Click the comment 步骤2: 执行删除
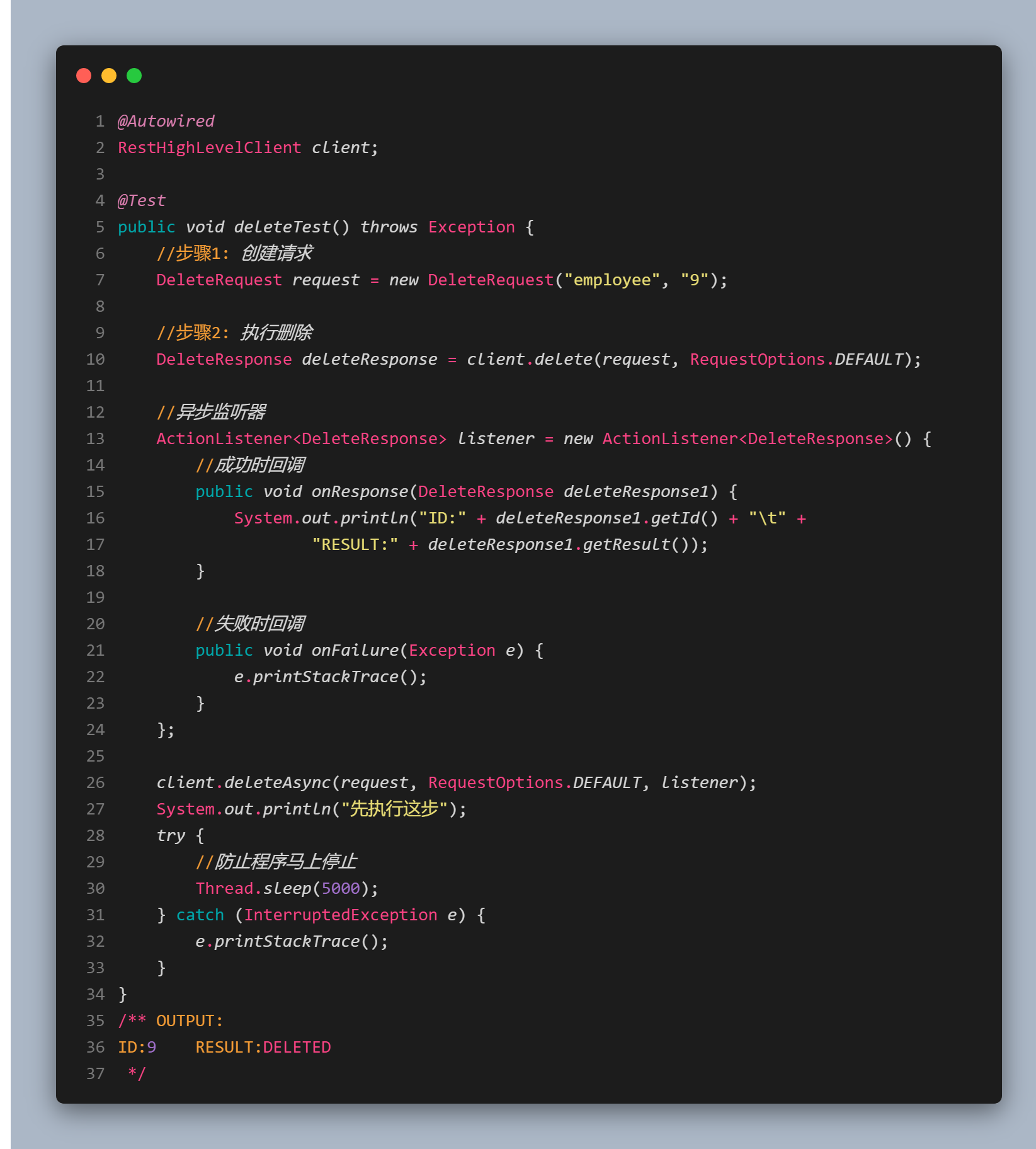This screenshot has height=1149, width=1036. pyautogui.click(x=234, y=333)
